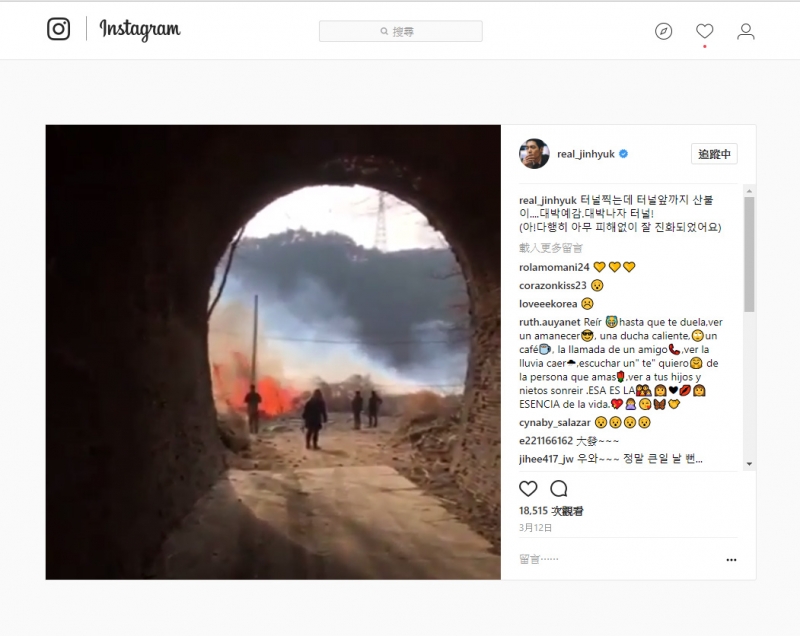Screen dimensions: 800x636
Task: Play the tunnel fire video
Action: (273, 352)
